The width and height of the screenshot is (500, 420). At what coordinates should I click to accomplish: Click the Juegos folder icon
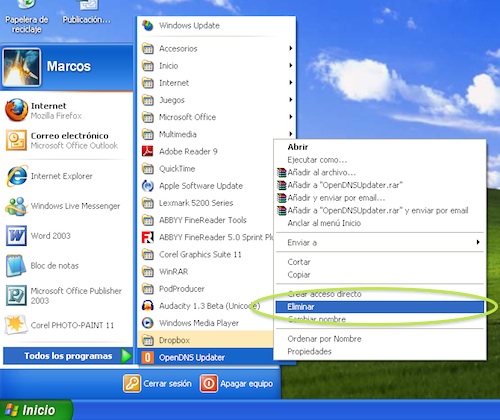pyautogui.click(x=148, y=100)
